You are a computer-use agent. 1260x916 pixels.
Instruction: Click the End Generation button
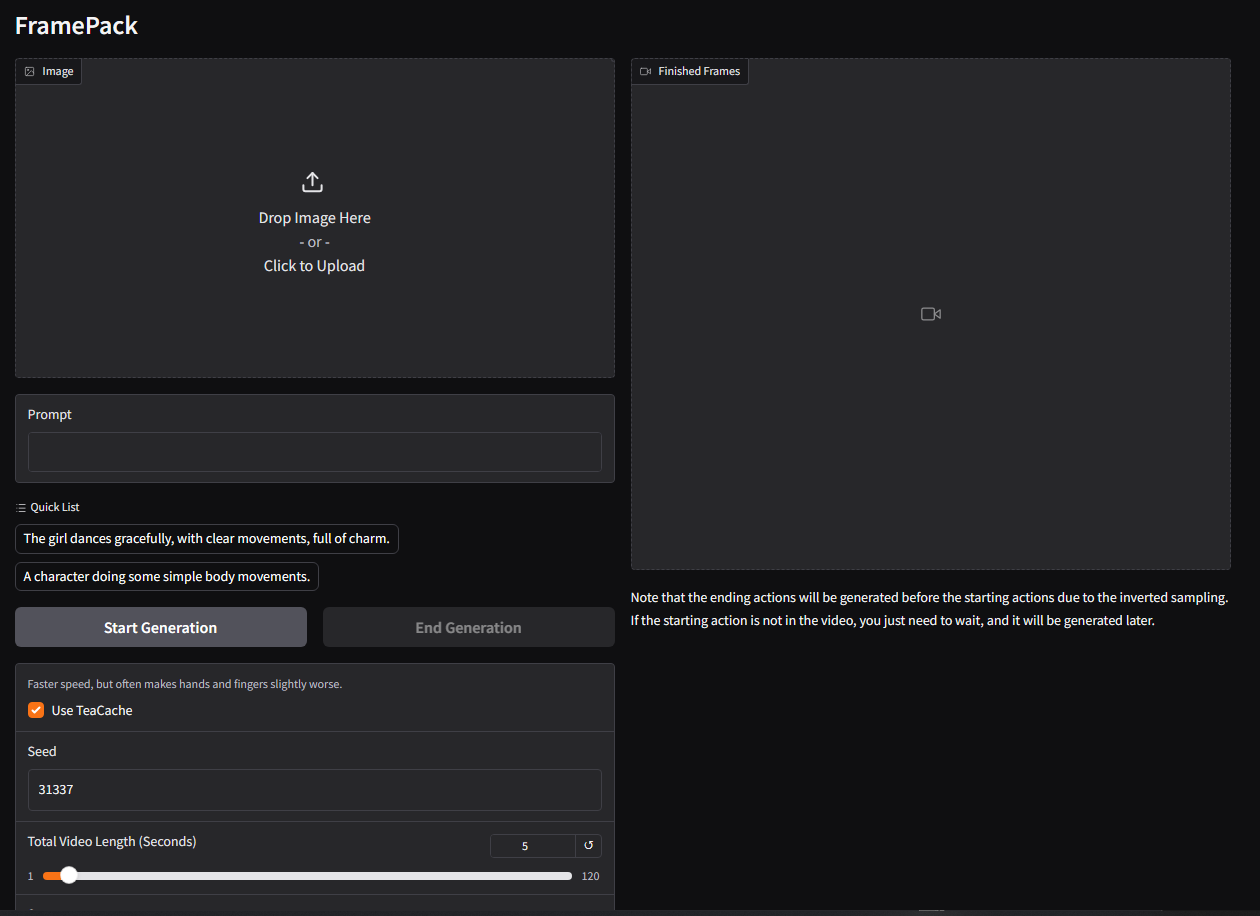click(x=468, y=627)
